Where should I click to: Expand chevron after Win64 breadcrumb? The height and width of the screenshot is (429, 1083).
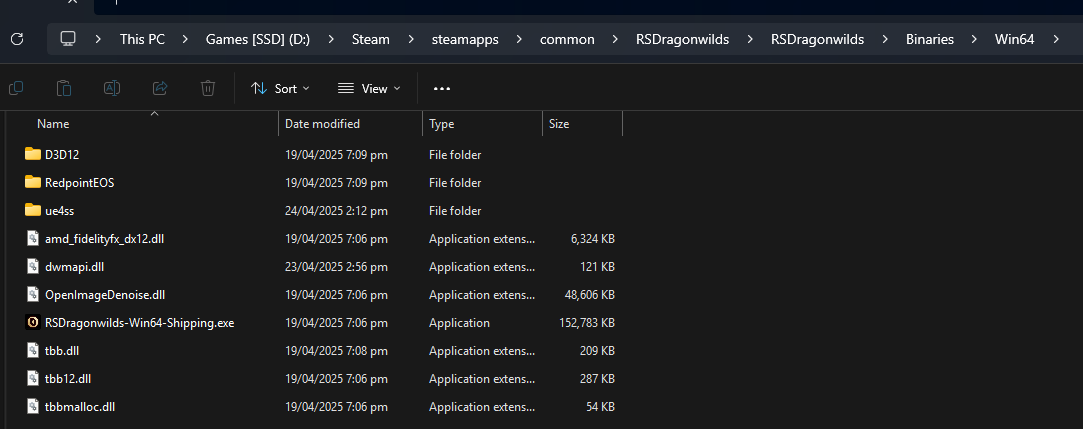pos(1055,39)
